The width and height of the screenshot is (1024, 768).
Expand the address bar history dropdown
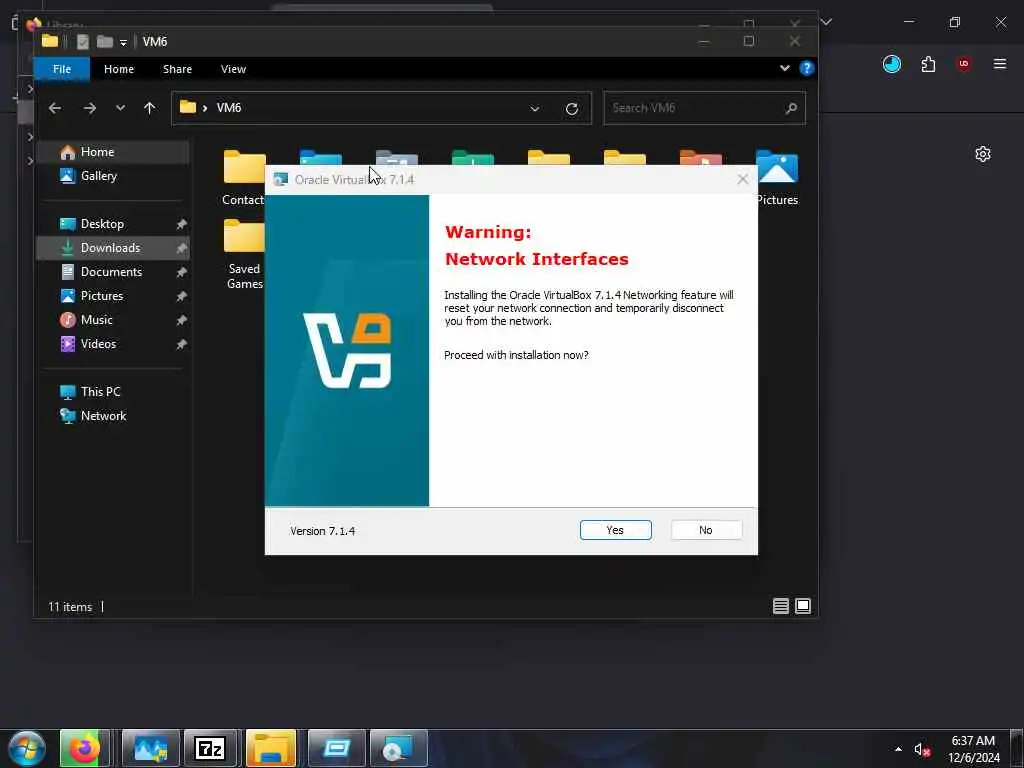[535, 108]
